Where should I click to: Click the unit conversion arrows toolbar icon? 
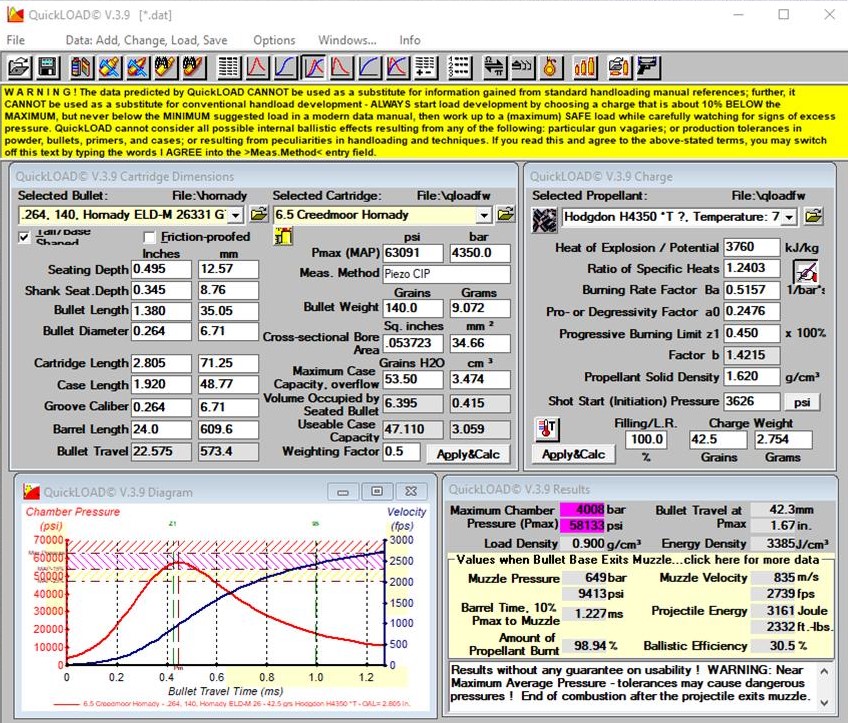point(495,68)
